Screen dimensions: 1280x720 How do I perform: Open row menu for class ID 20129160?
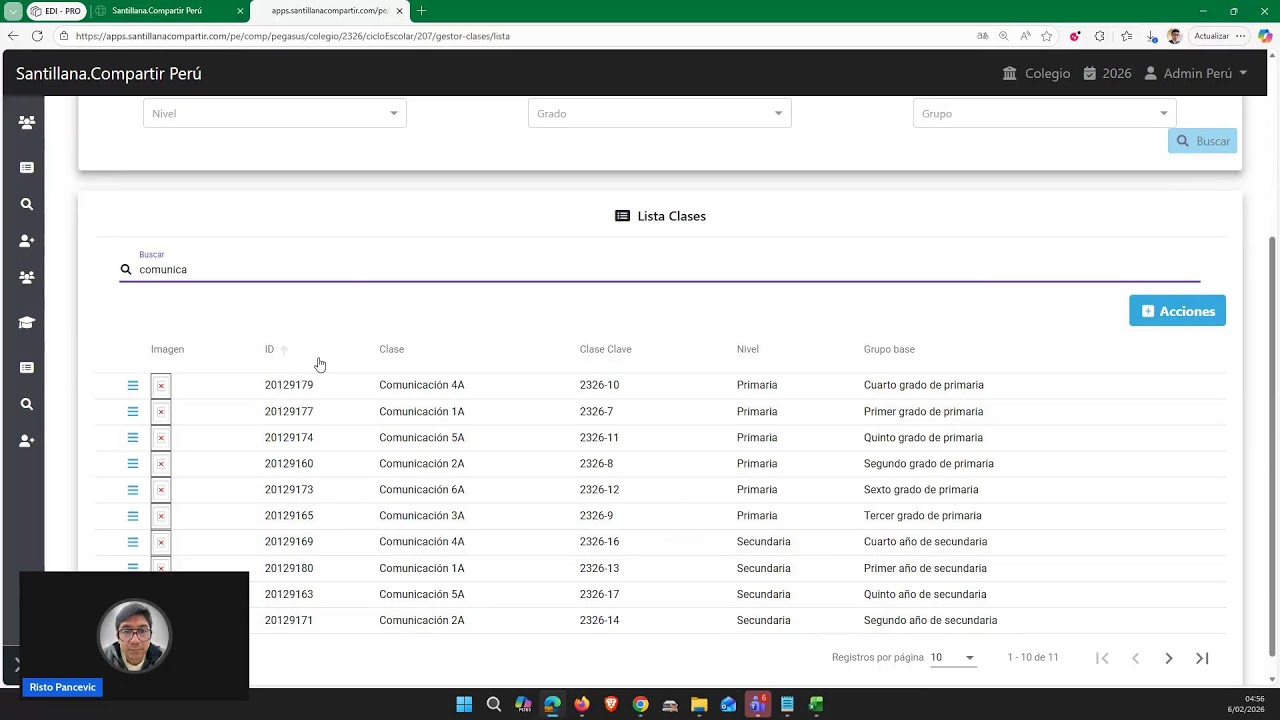(132, 463)
